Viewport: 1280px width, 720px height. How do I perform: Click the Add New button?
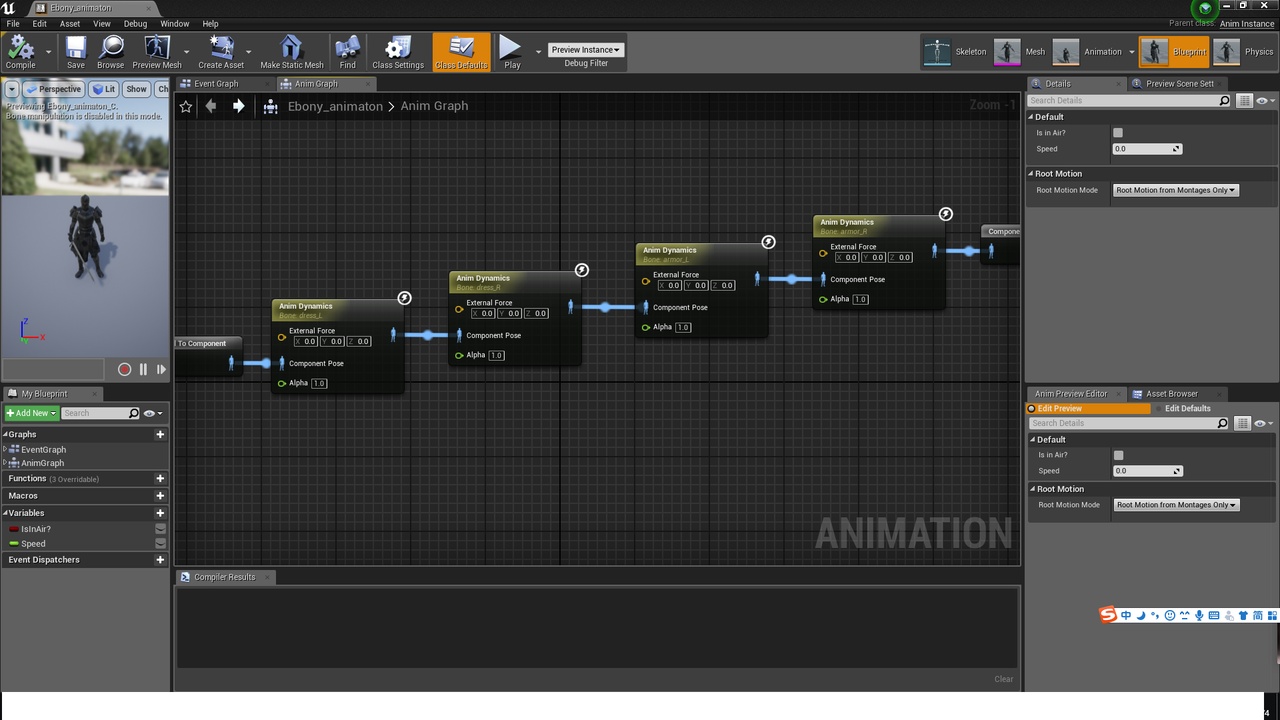[31, 413]
